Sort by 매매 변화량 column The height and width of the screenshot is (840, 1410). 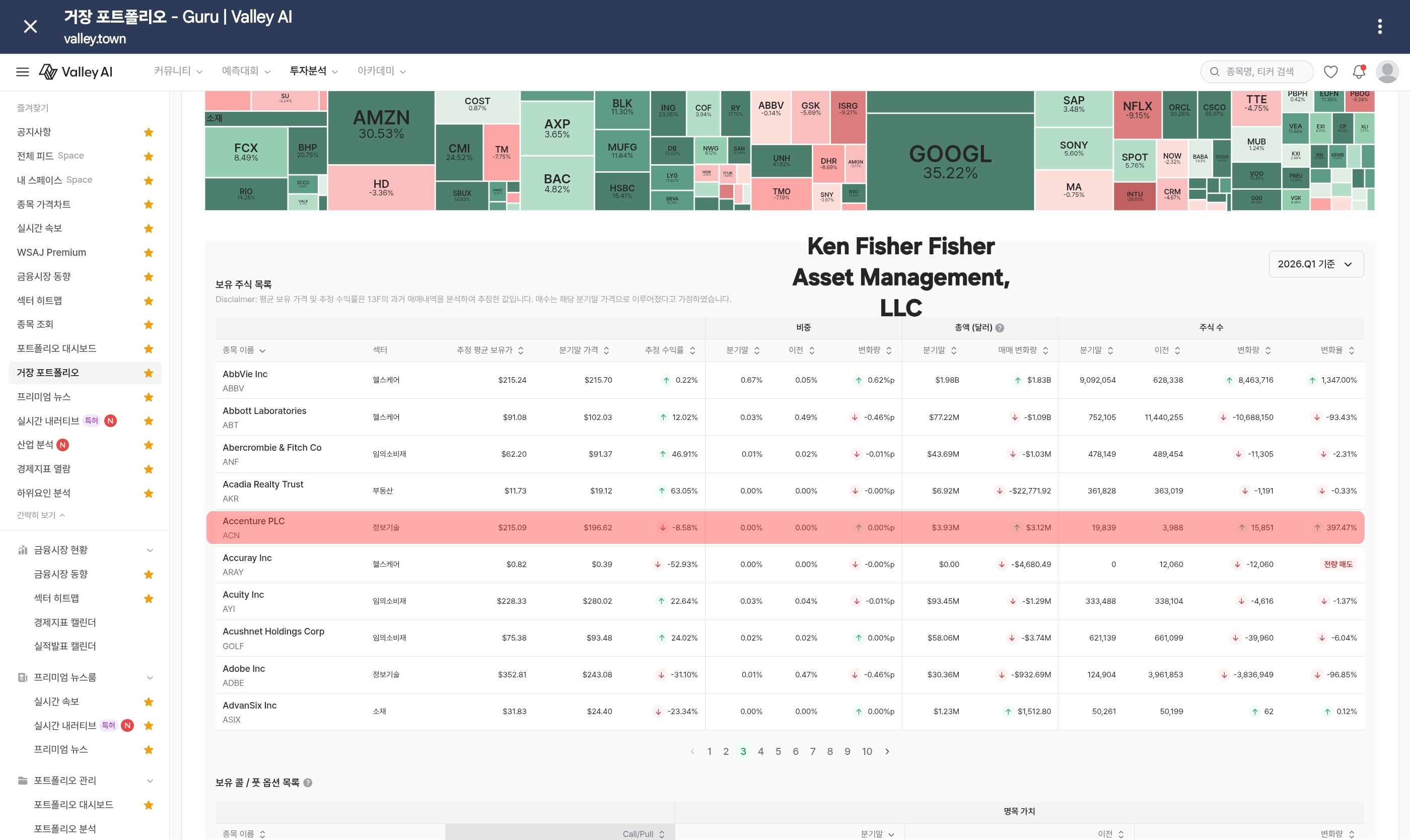pyautogui.click(x=1023, y=351)
